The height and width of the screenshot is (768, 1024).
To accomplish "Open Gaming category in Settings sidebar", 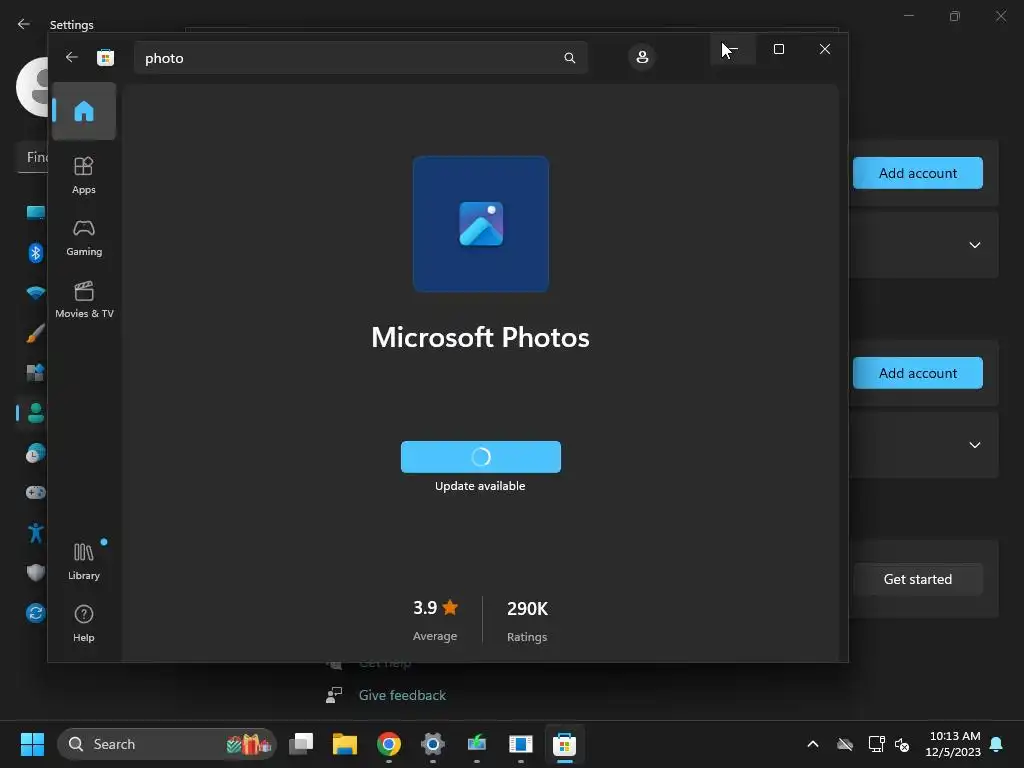I will (x=35, y=493).
